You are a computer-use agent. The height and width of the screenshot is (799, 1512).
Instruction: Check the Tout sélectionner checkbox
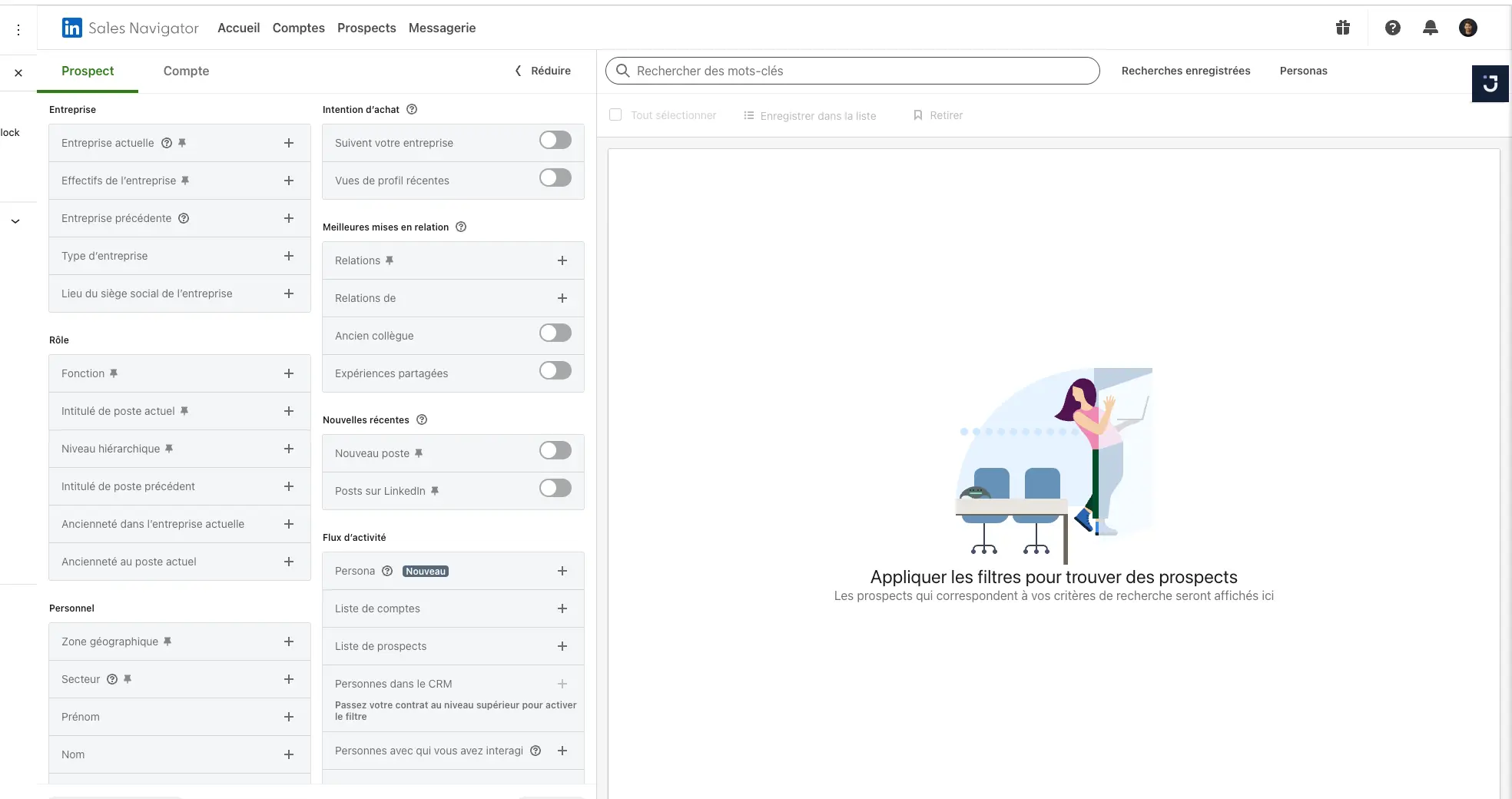615,115
